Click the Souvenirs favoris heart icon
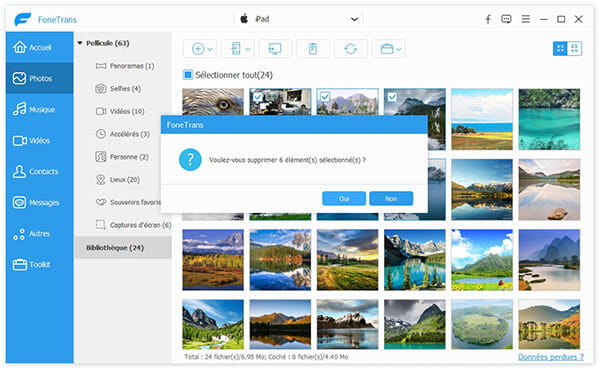600x370 pixels. [101, 202]
